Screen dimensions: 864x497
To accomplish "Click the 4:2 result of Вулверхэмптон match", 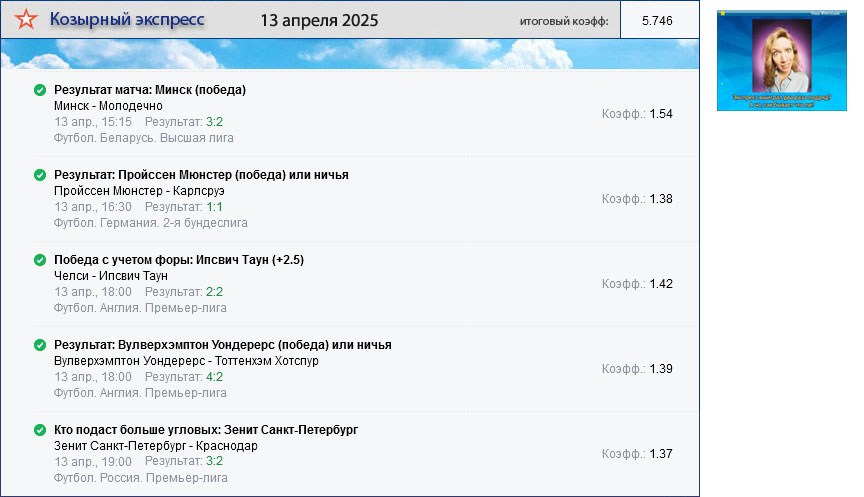I will [x=214, y=377].
